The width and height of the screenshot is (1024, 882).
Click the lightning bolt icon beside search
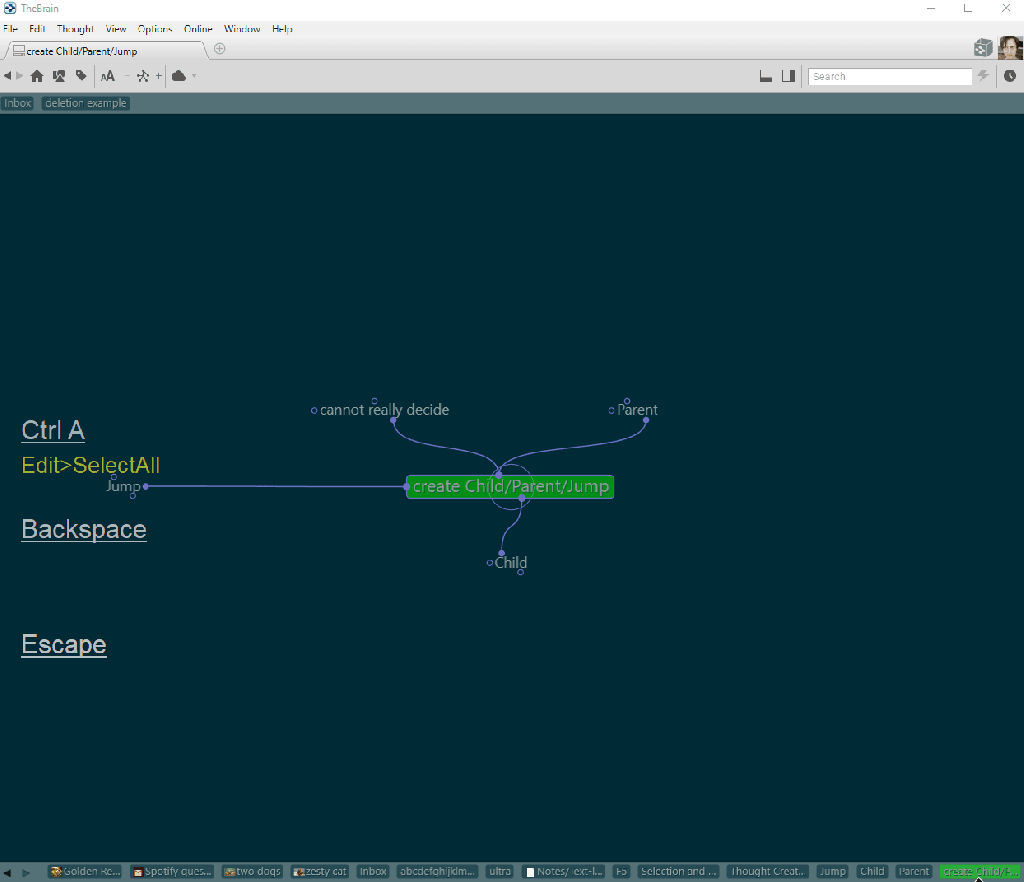coord(984,76)
